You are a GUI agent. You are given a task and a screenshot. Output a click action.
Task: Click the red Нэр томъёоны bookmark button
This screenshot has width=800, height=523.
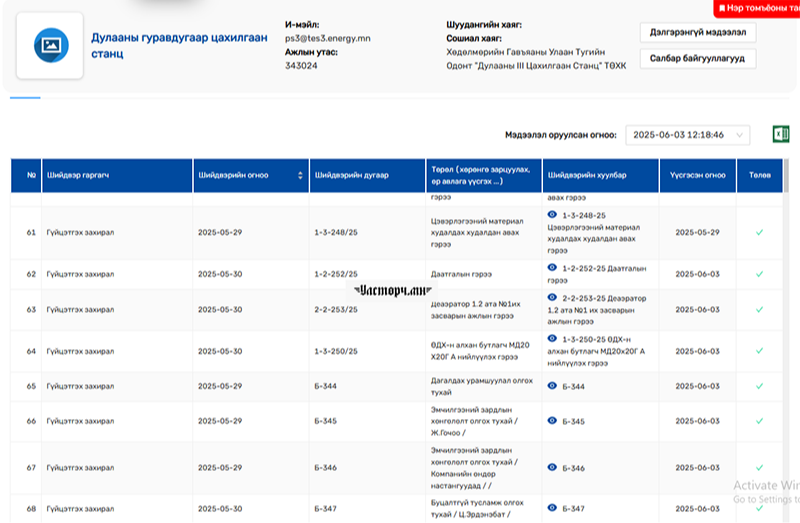tap(759, 8)
